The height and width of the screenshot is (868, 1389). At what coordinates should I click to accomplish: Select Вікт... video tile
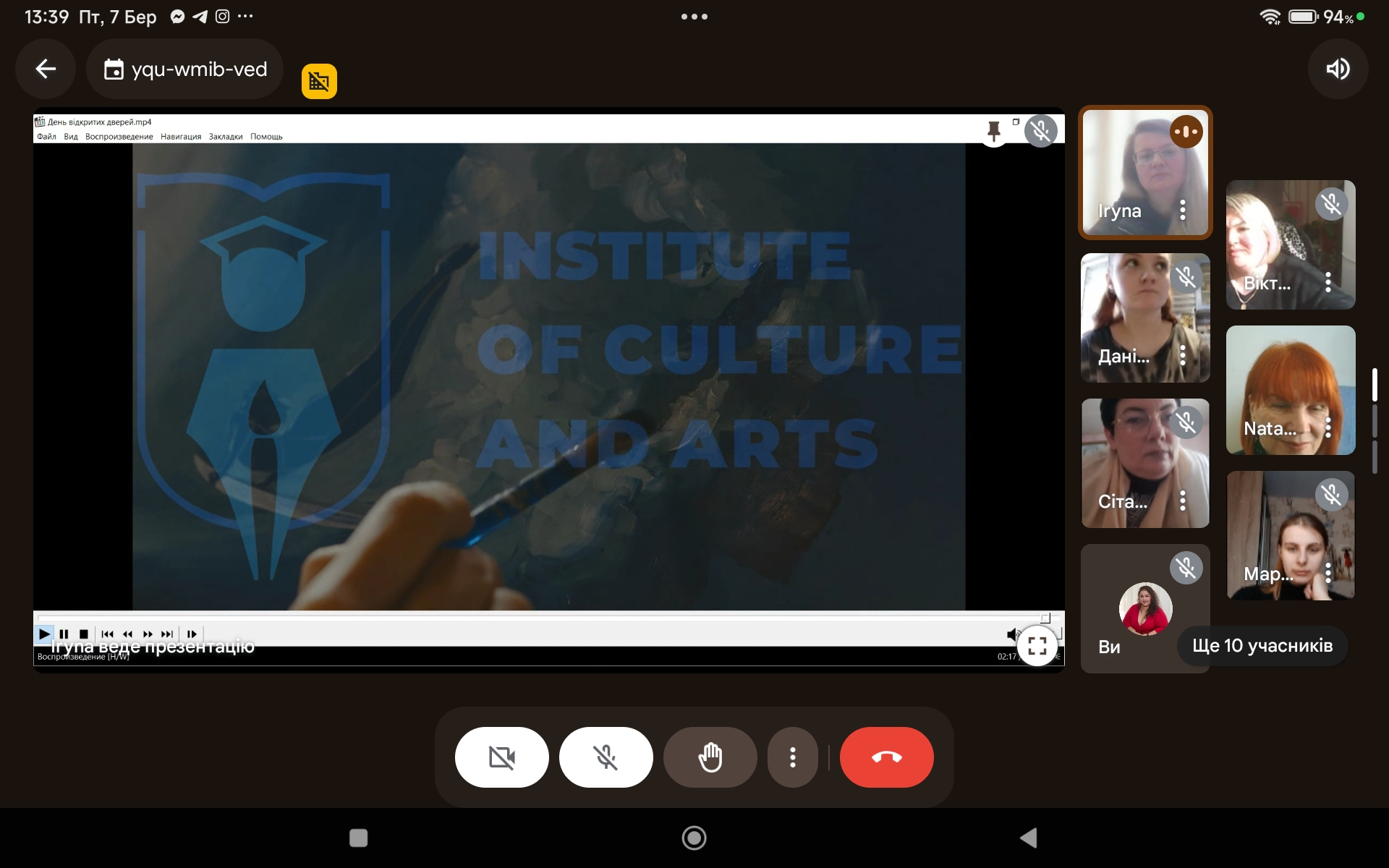1291,244
